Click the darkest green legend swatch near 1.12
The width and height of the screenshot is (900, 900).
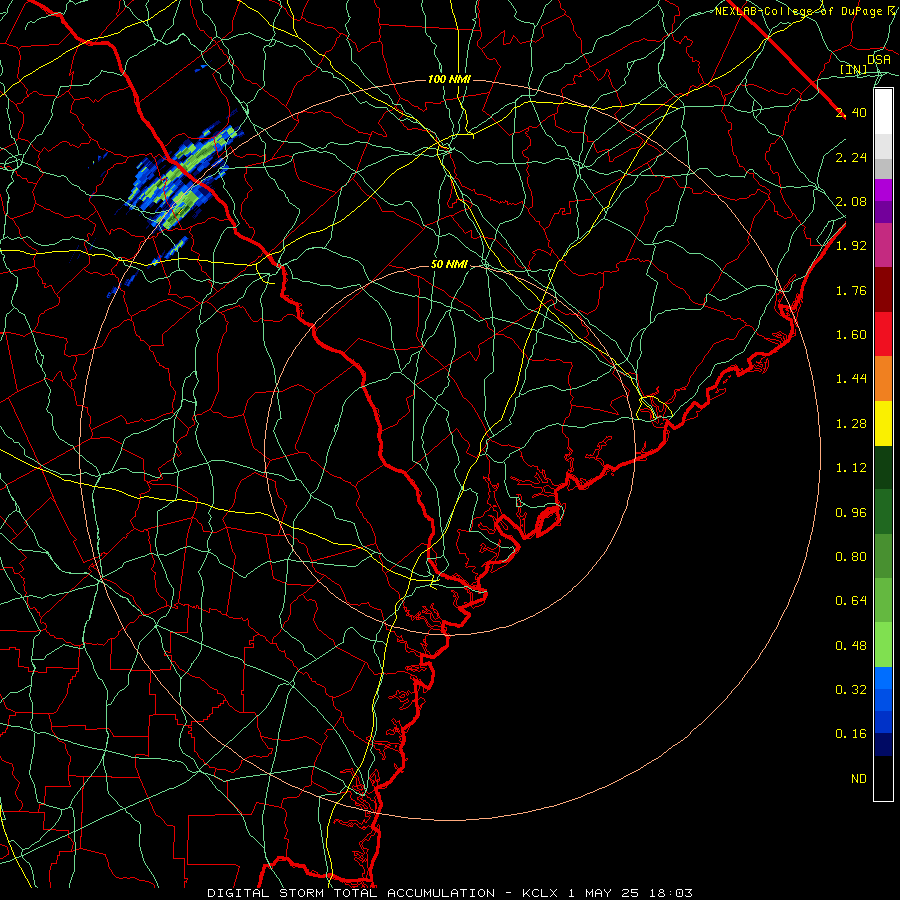[883, 468]
